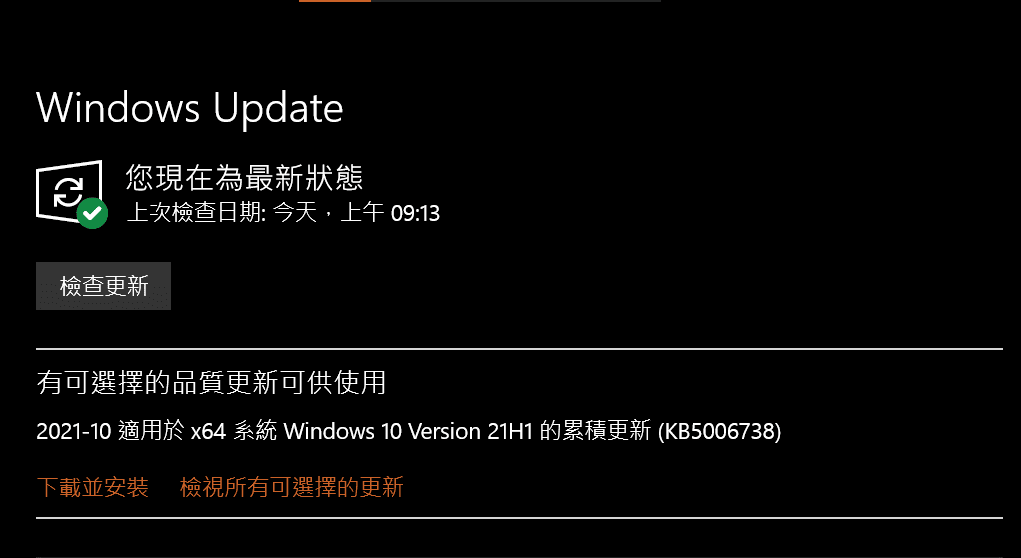Click the gray progress track at the top
The width and height of the screenshot is (1021, 558).
pyautogui.click(x=516, y=1)
